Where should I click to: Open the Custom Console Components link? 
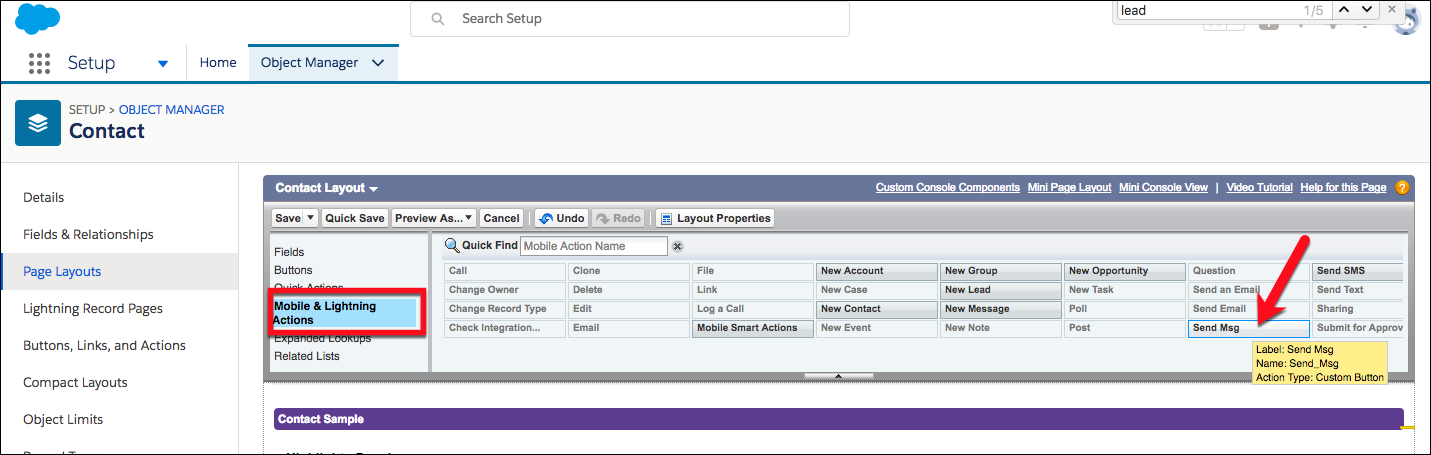948,187
